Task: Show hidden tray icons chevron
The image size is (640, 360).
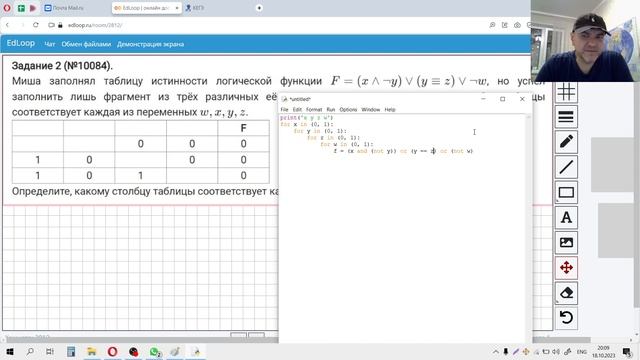Action: pyautogui.click(x=496, y=351)
